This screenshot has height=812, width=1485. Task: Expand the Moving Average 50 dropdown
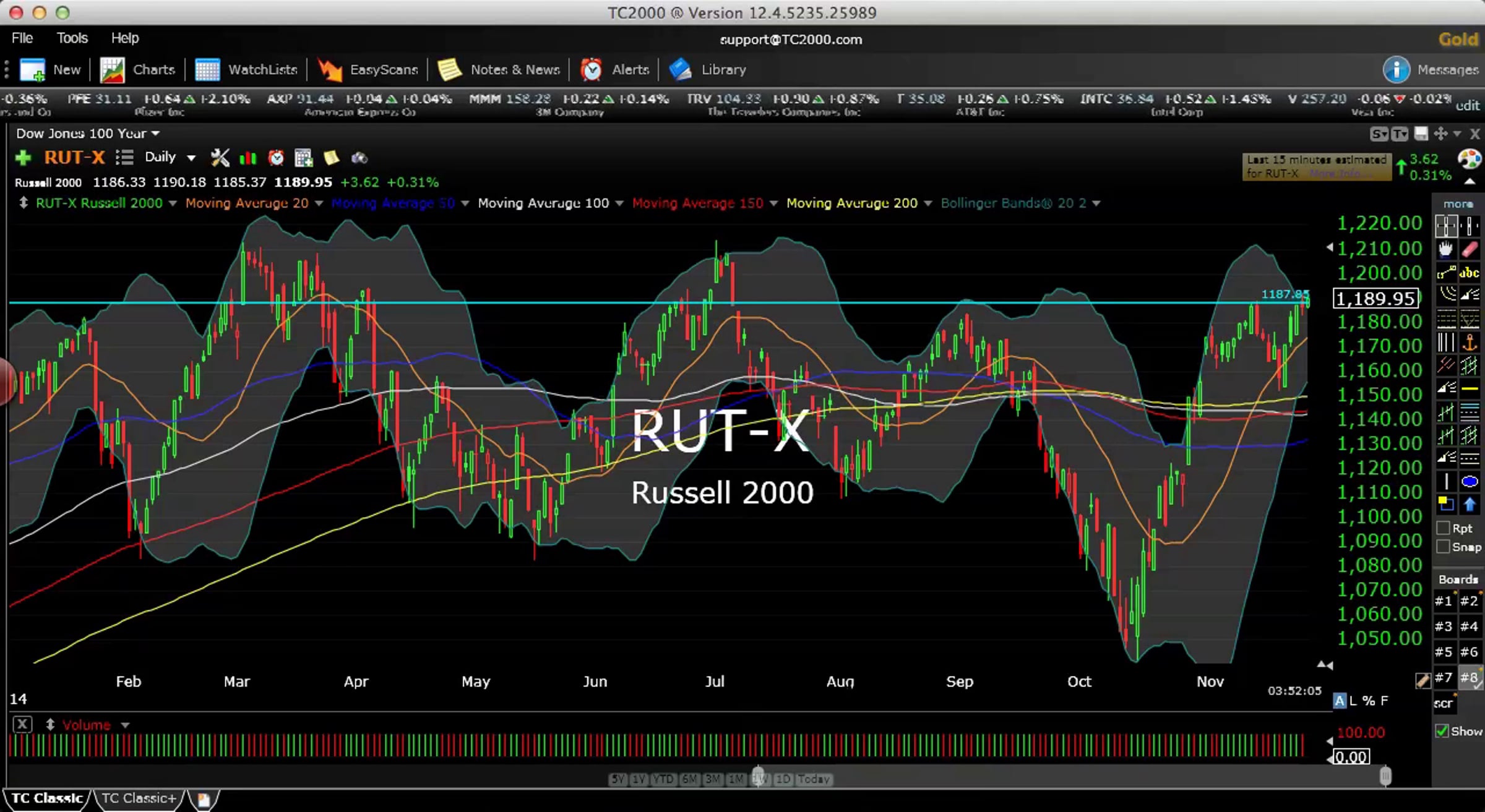[x=465, y=203]
